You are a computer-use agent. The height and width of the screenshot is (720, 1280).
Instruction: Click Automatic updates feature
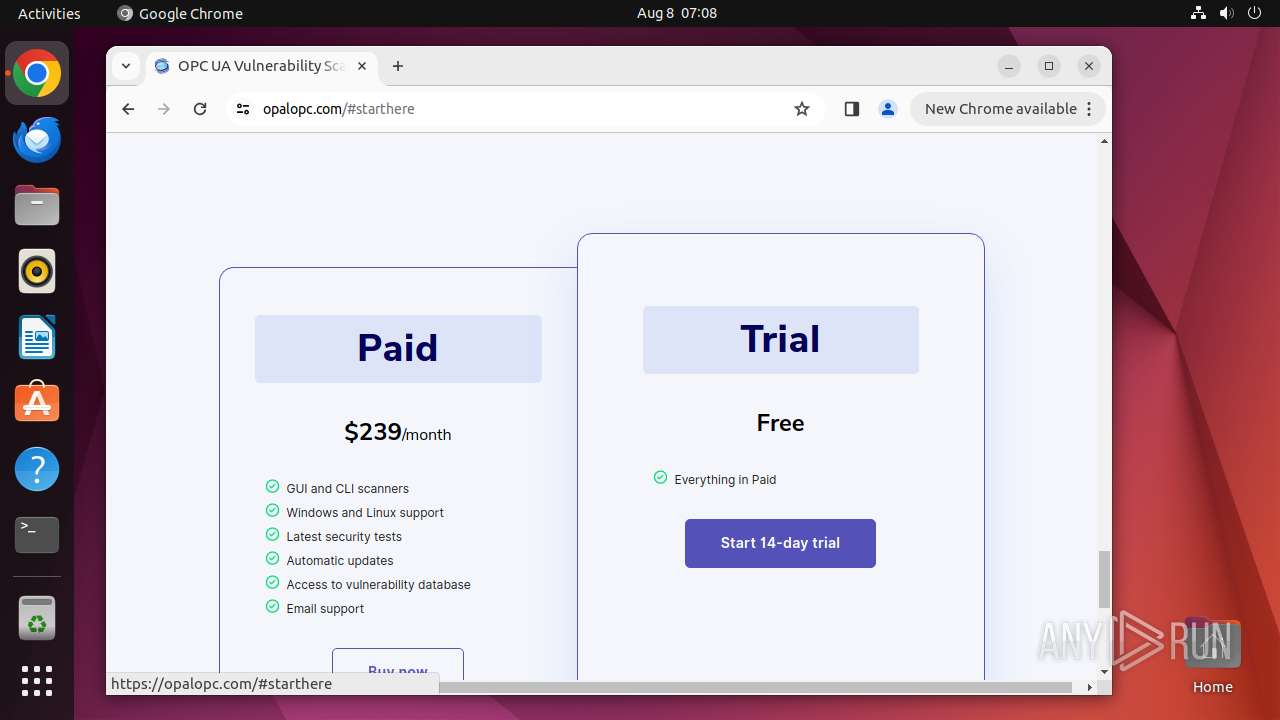pyautogui.click(x=340, y=561)
